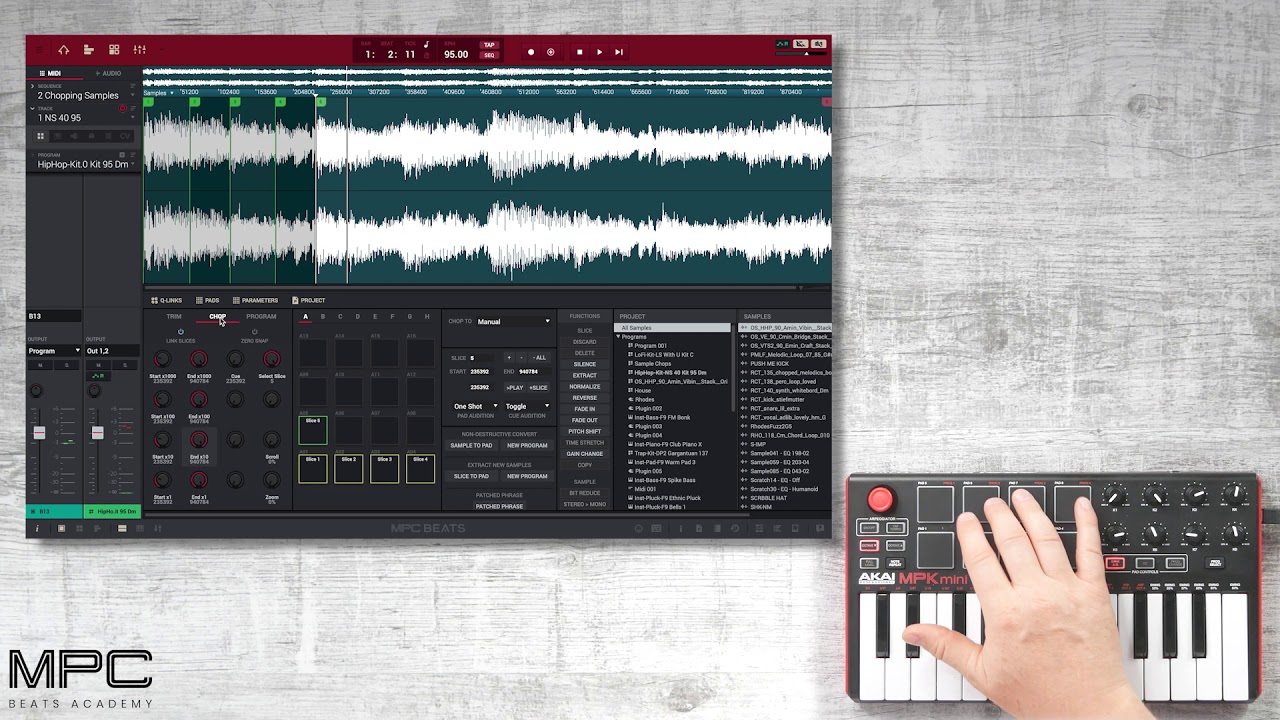
Task: Click the overdub button in transport
Action: (x=550, y=52)
